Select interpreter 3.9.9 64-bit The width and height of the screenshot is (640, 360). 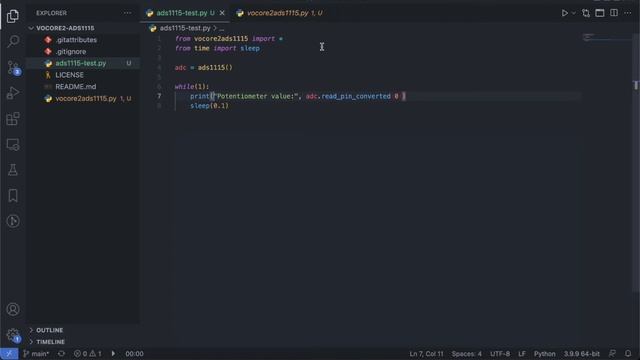[x=582, y=354]
